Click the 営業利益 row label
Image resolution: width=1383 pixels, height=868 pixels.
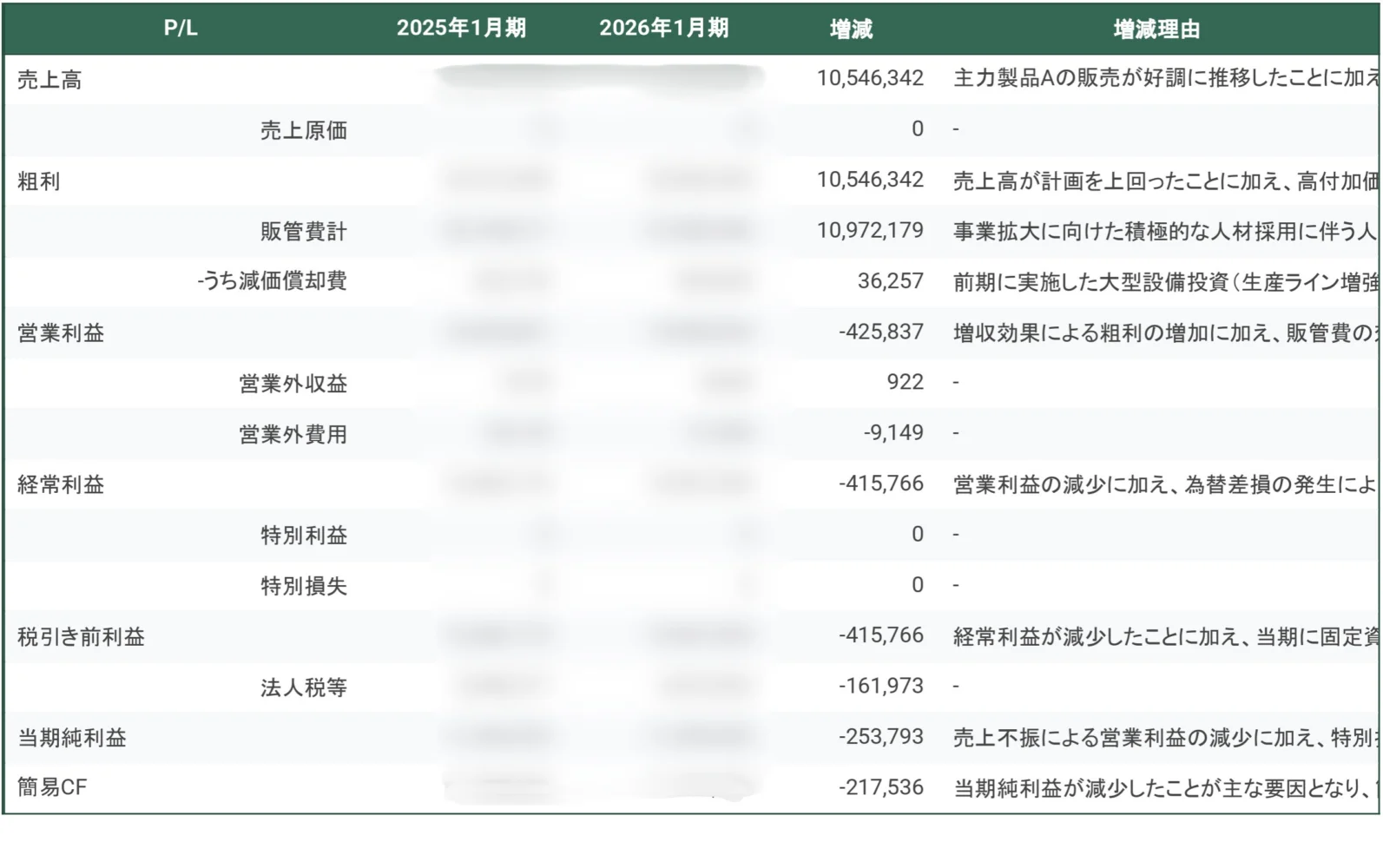point(61,333)
